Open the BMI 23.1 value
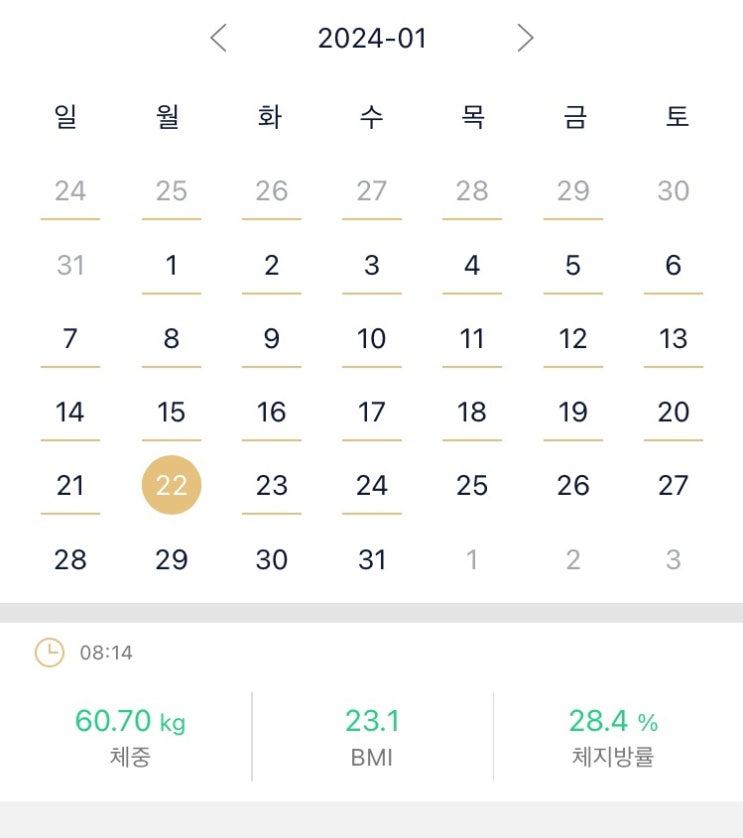 click(x=372, y=721)
